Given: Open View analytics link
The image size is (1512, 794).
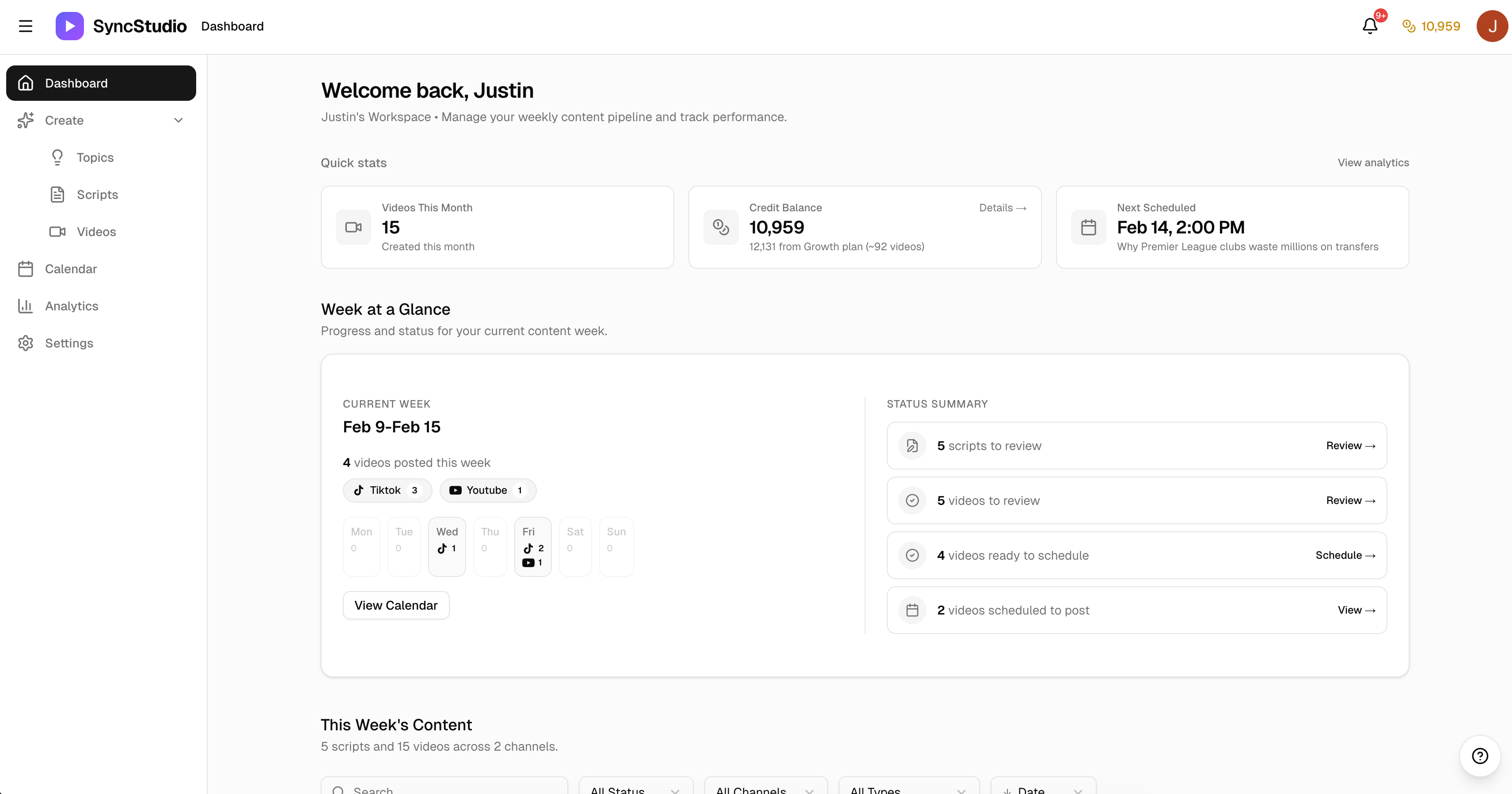Looking at the screenshot, I should (1373, 162).
